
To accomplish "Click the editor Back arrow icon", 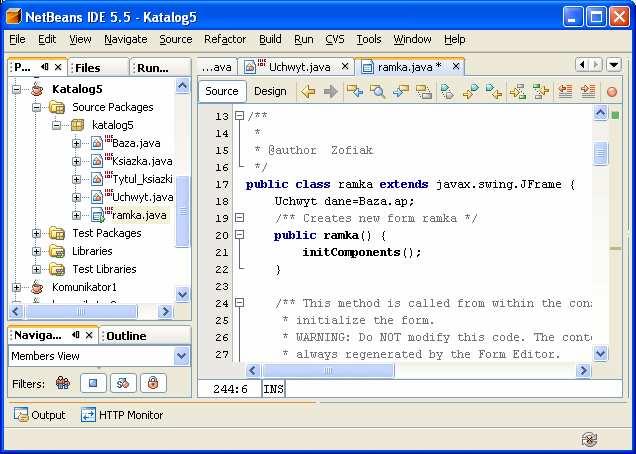I will (308, 92).
